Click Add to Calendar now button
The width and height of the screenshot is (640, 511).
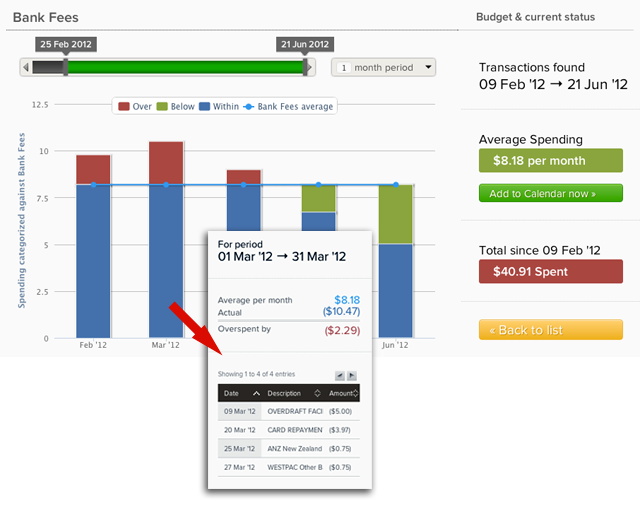550,193
